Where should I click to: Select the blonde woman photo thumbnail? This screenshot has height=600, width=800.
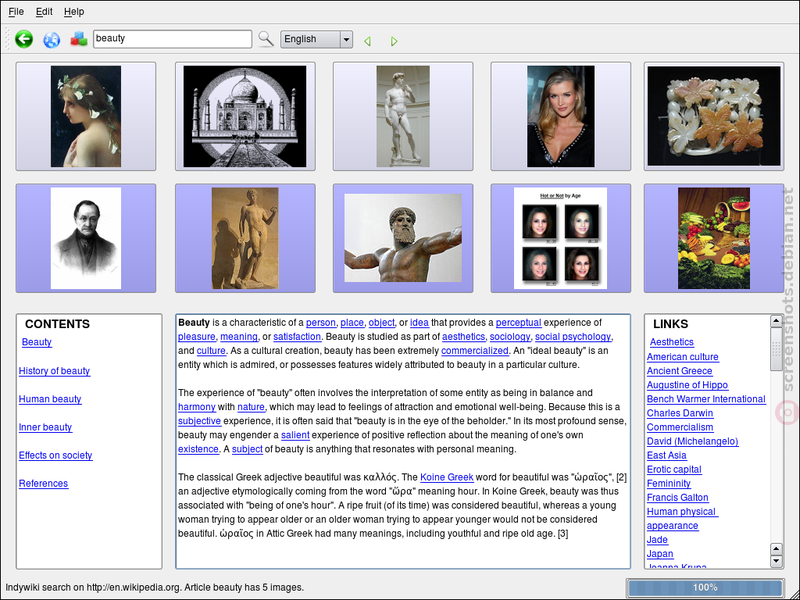[561, 116]
